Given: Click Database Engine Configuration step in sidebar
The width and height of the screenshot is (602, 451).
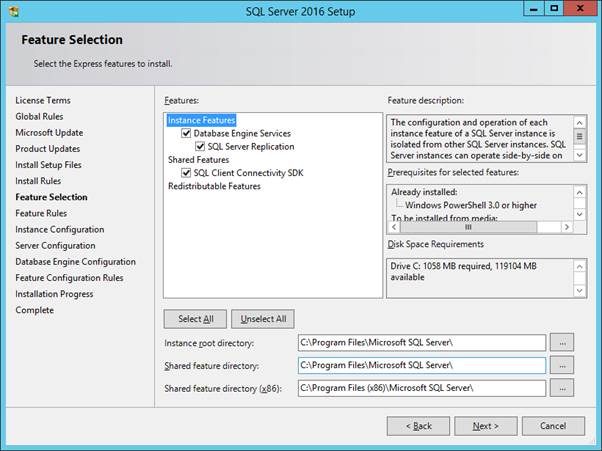Looking at the screenshot, I should click(76, 261).
